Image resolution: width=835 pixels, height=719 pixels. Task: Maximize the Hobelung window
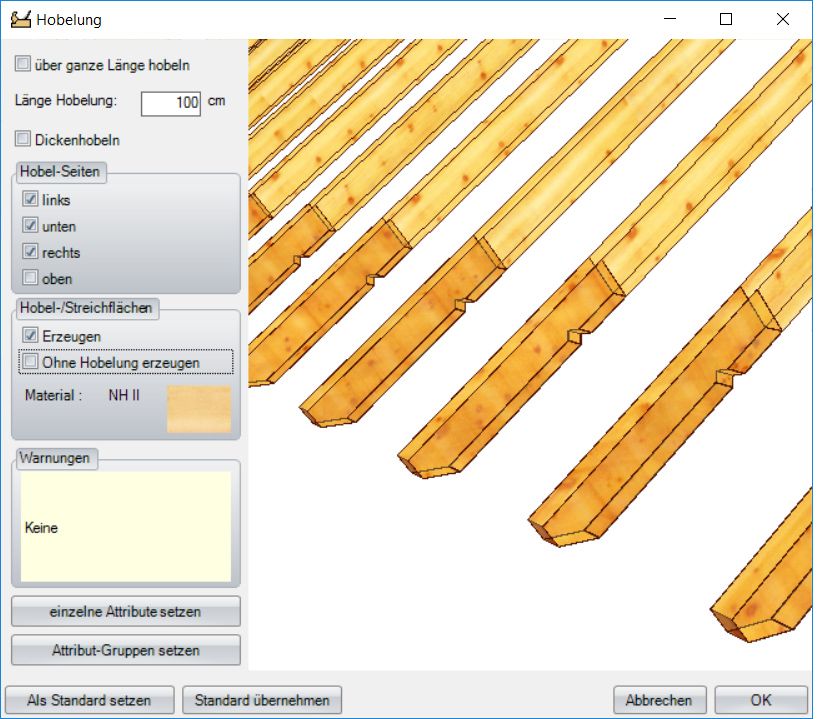[726, 19]
